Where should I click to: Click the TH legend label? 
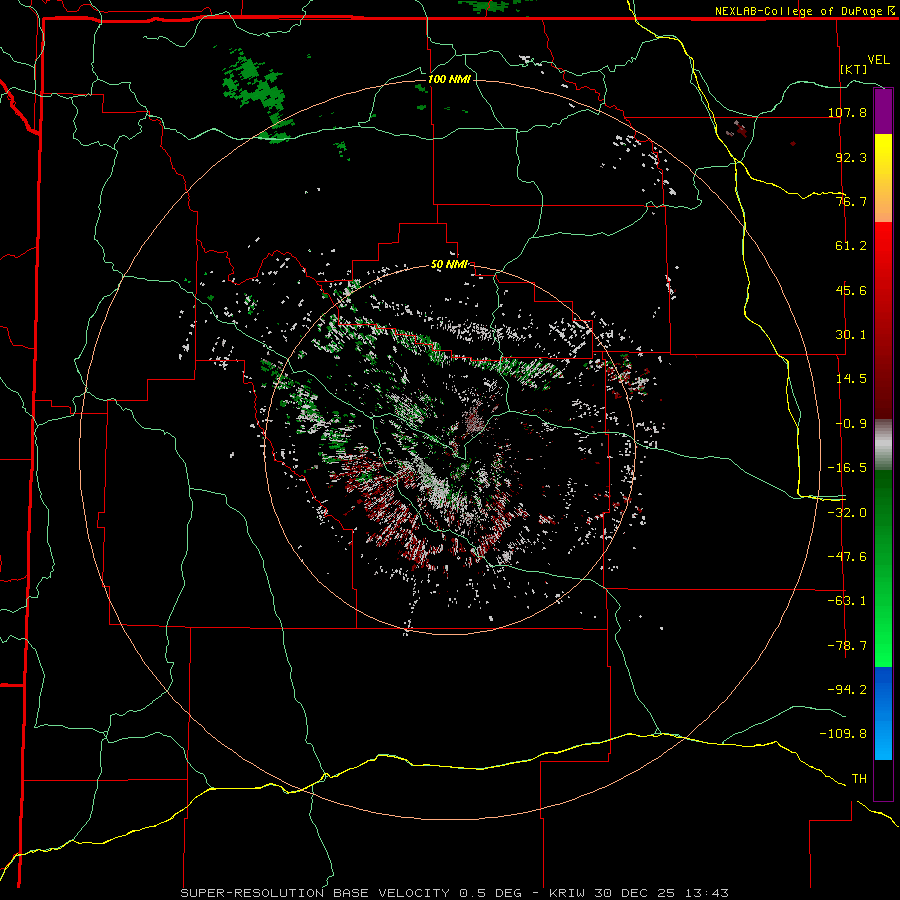(859, 778)
